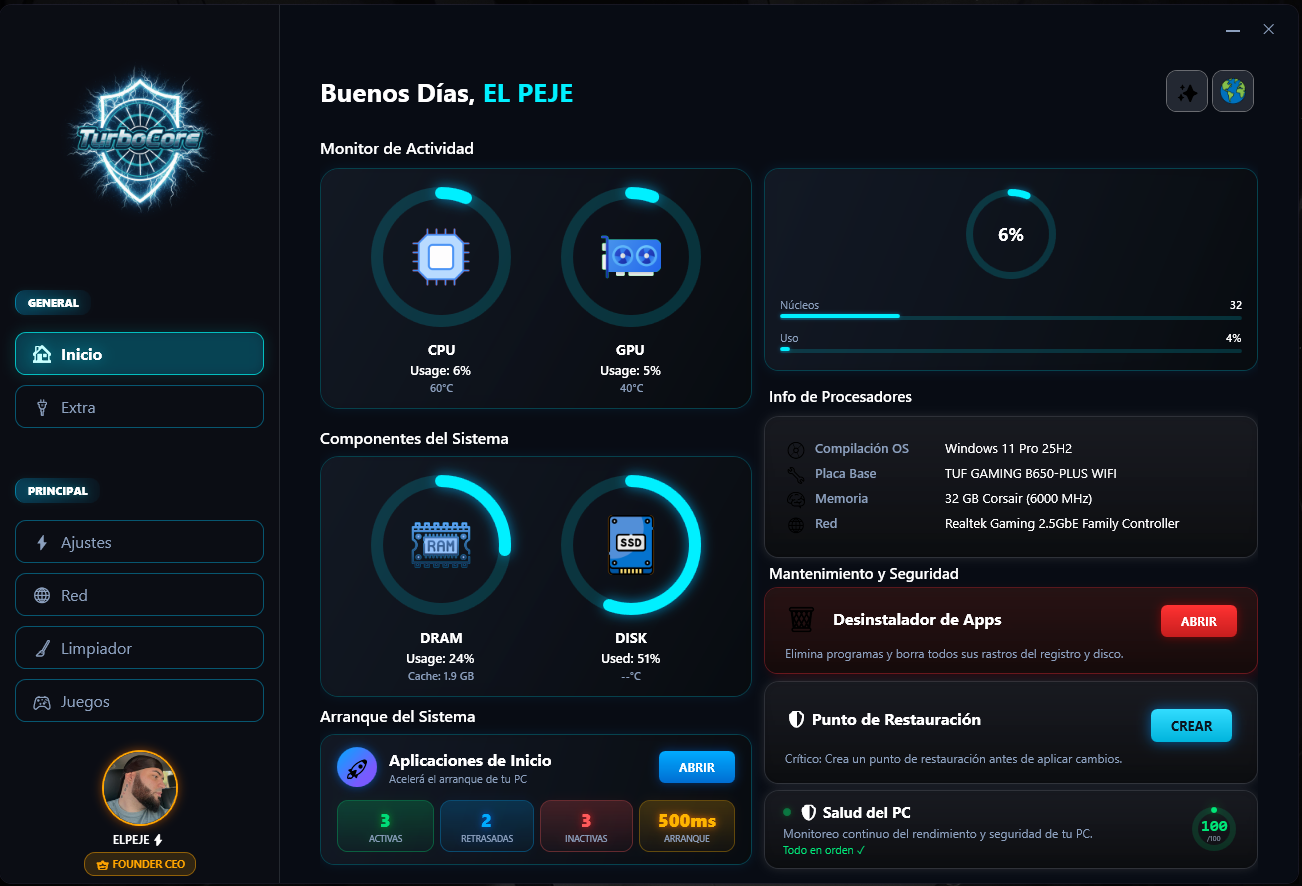Select the 3 INACTIVAS startup tile
The width and height of the screenshot is (1302, 886).
pos(586,826)
